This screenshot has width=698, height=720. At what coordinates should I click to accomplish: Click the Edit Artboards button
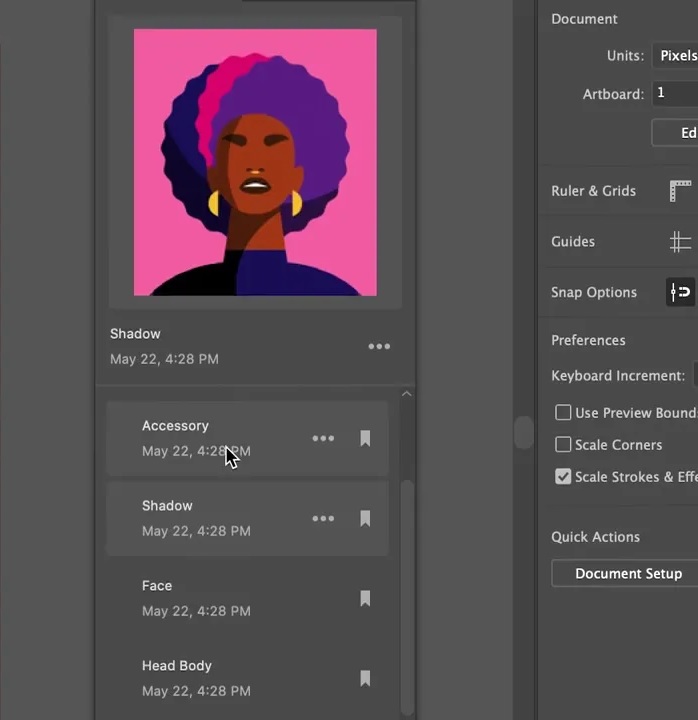tap(677, 133)
